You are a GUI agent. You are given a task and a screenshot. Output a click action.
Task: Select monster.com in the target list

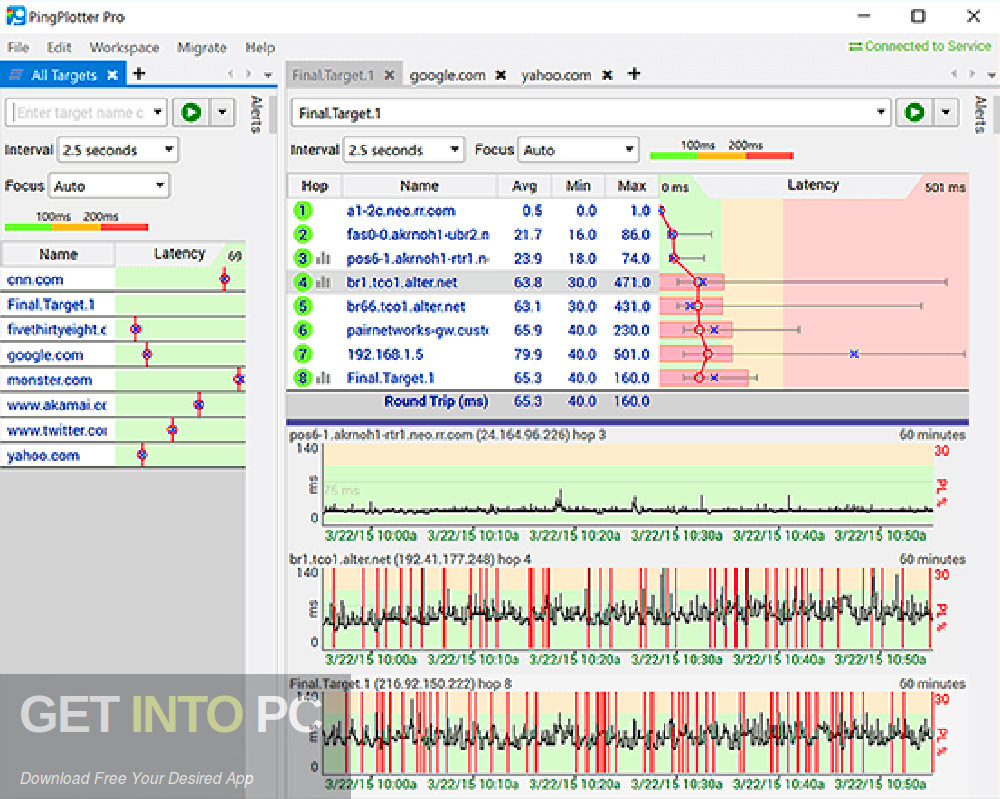pyautogui.click(x=124, y=380)
